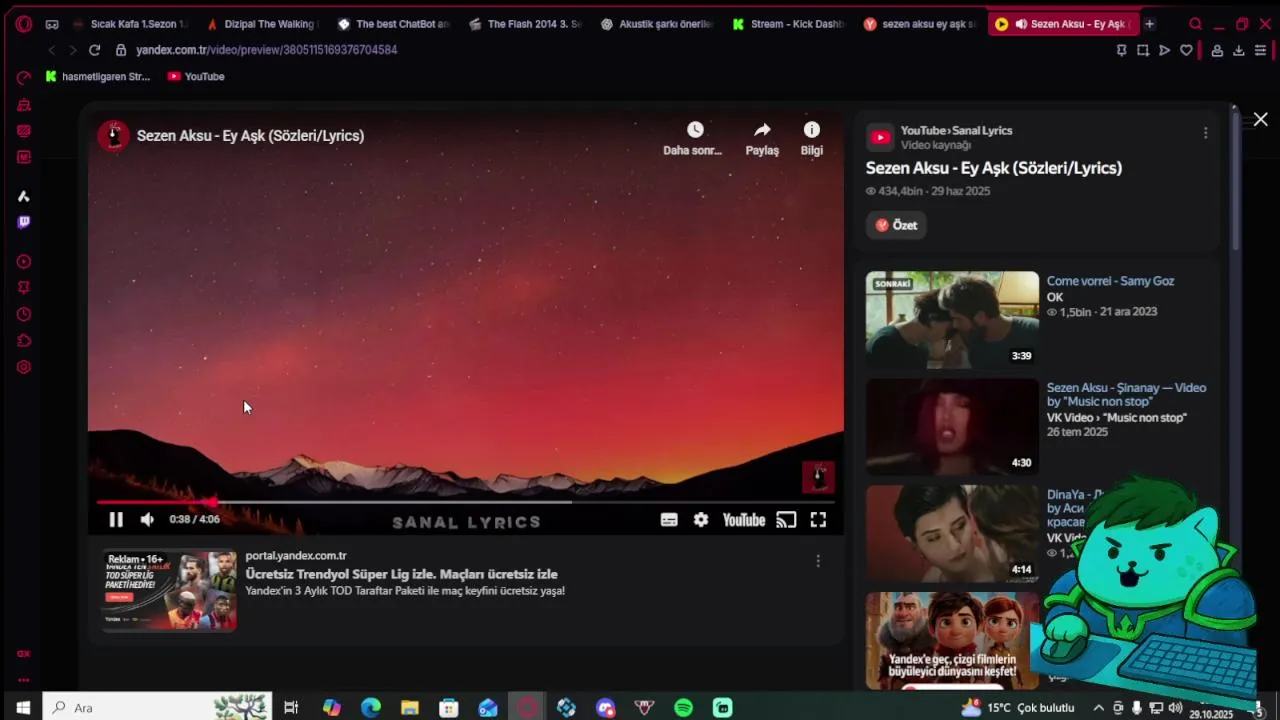Open Opera menu logo button
This screenshot has width=1280, height=720.
tap(23, 24)
